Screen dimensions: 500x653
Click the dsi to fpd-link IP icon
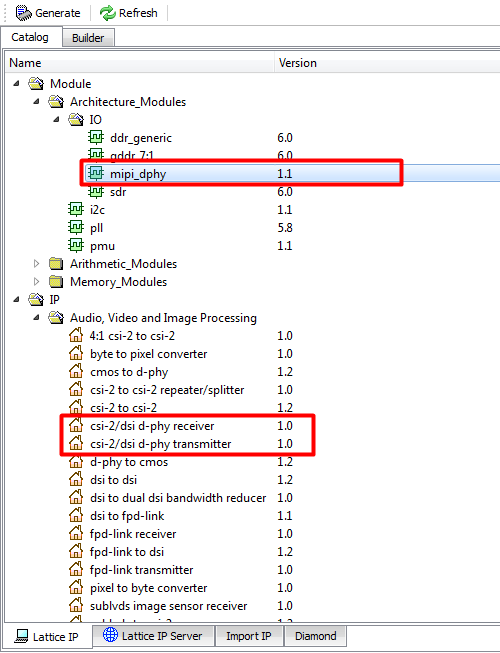(76, 515)
